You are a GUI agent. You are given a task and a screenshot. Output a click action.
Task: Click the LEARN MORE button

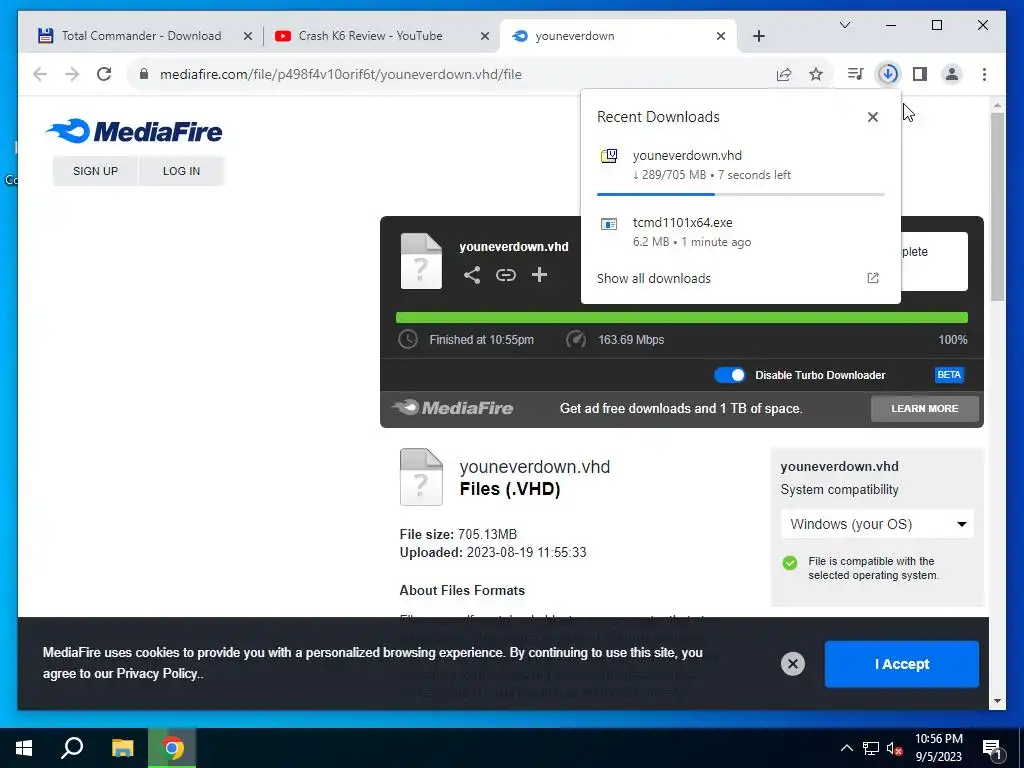click(x=925, y=409)
